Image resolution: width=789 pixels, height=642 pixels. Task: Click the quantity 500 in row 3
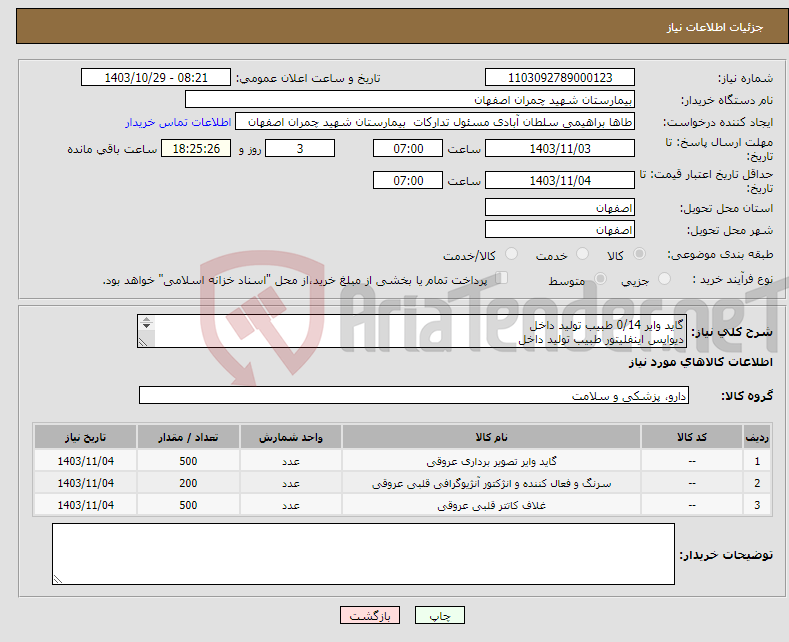(188, 505)
